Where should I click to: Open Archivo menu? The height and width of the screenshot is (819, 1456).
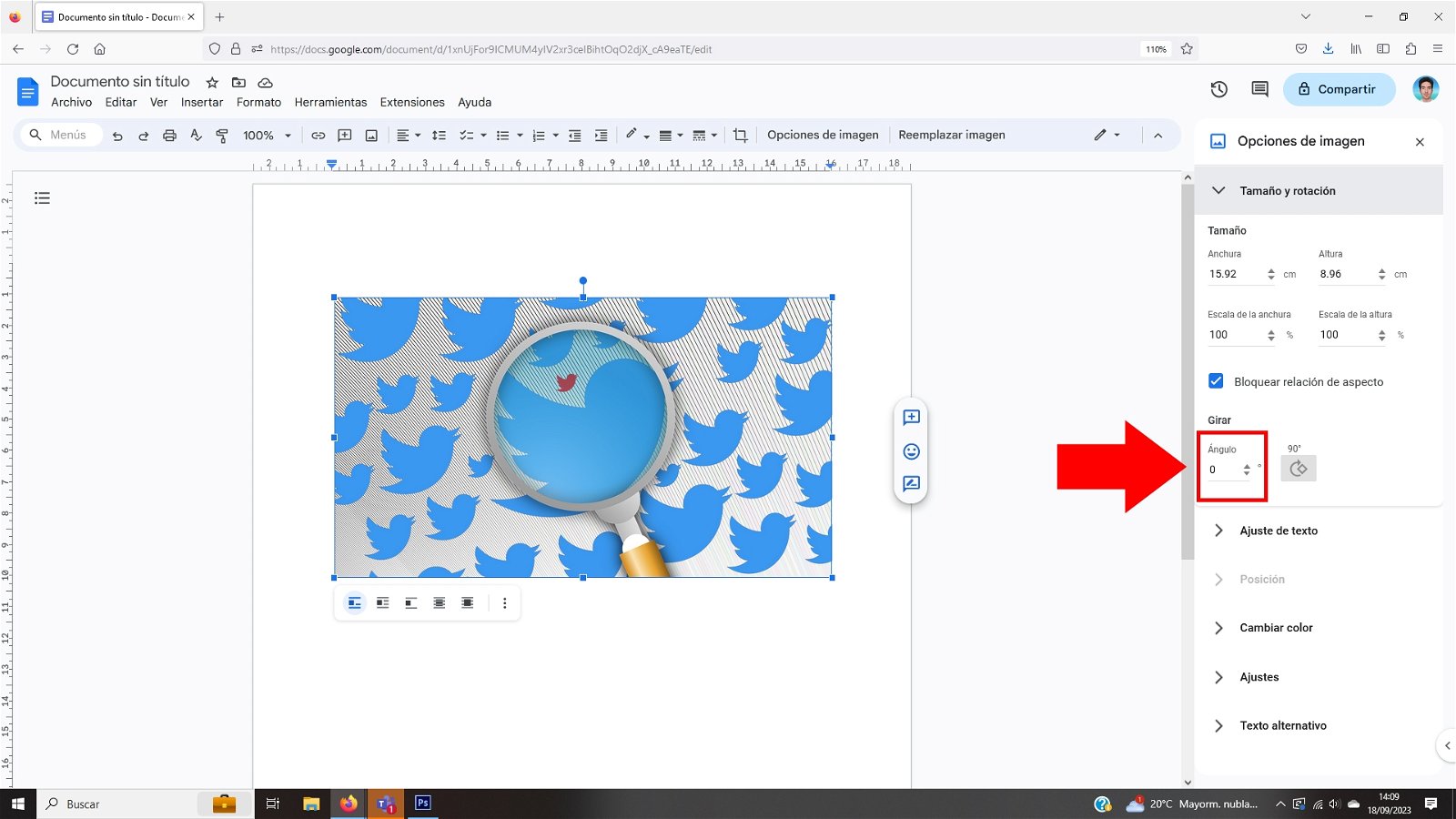(71, 103)
